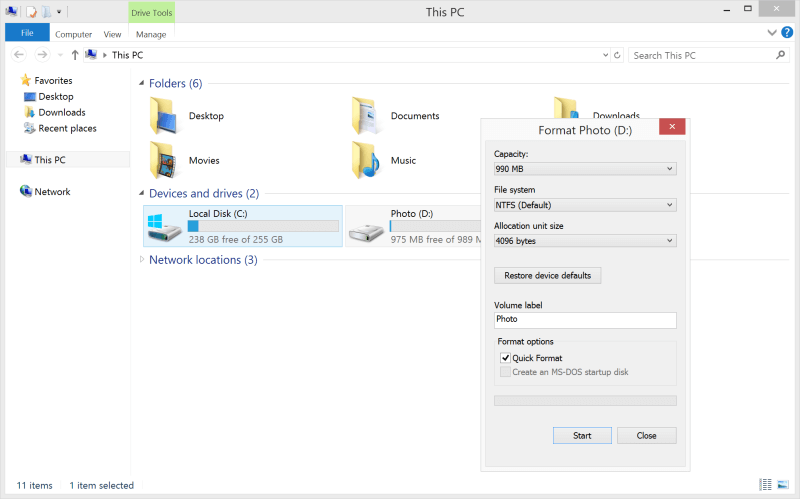Click the Forward navigation arrow
This screenshot has height=499, width=800.
coord(42,55)
